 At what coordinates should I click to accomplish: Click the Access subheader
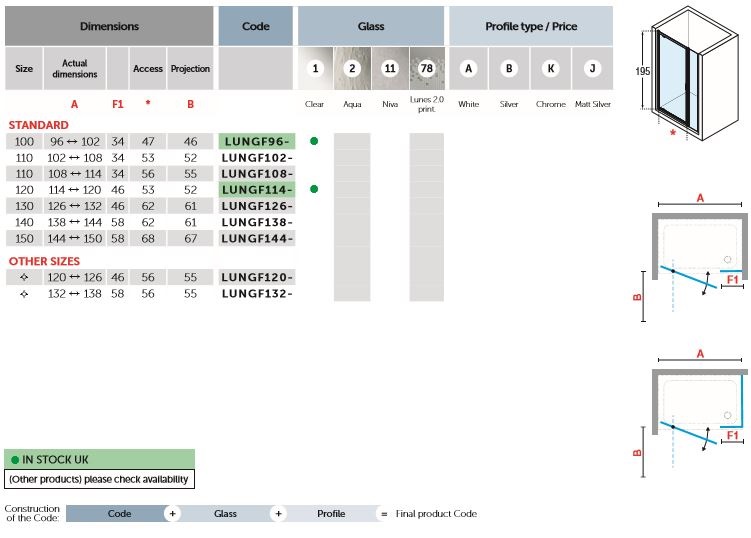[148, 69]
